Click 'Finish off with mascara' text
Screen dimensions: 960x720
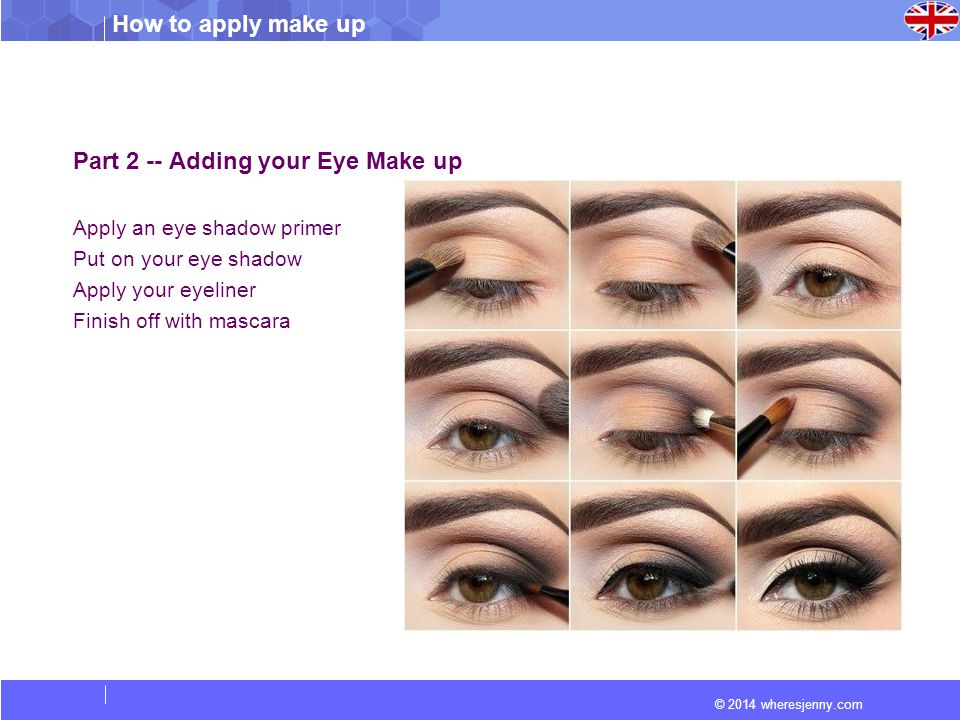point(181,321)
